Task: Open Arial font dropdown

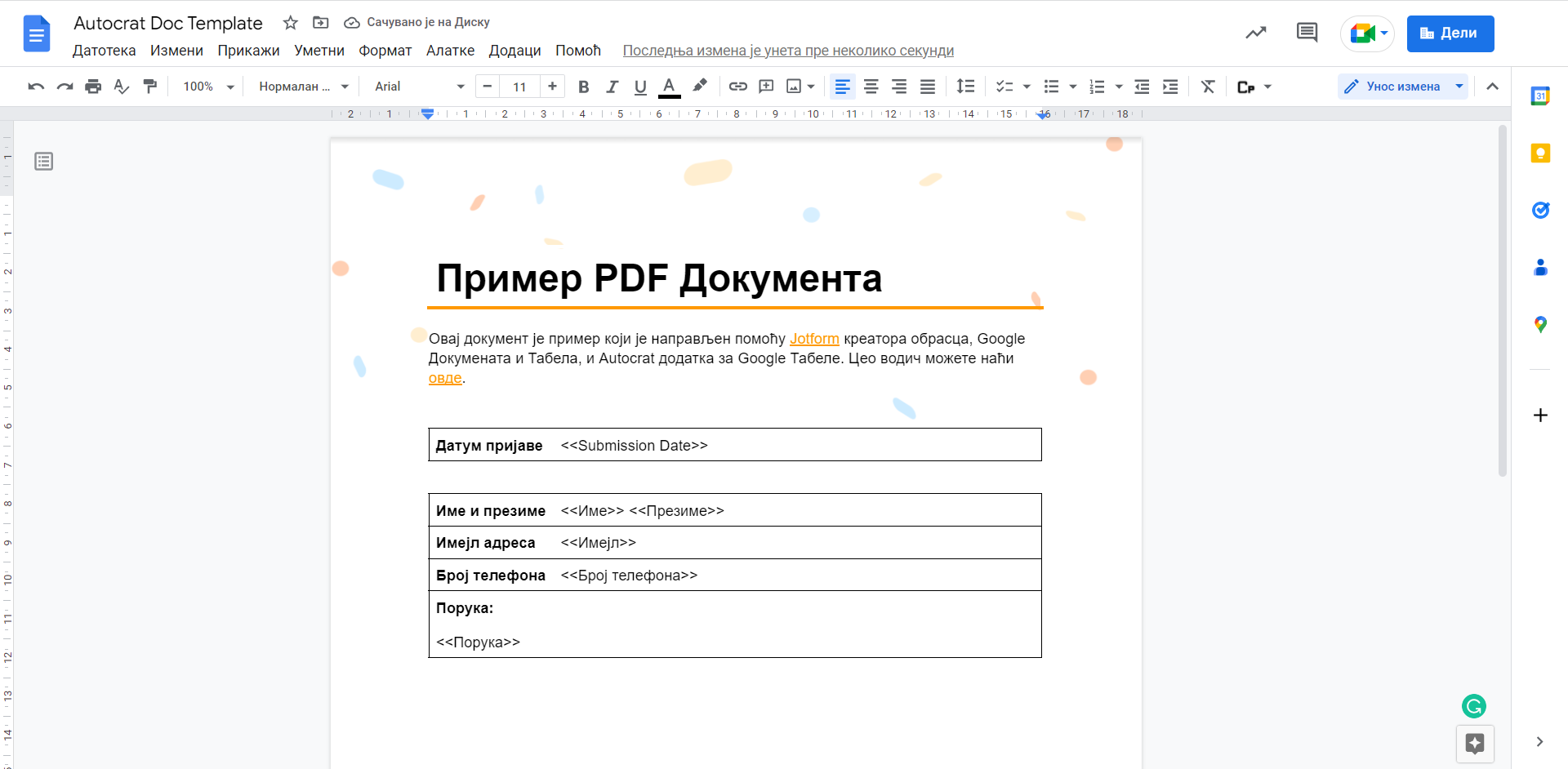Action: 419,87
